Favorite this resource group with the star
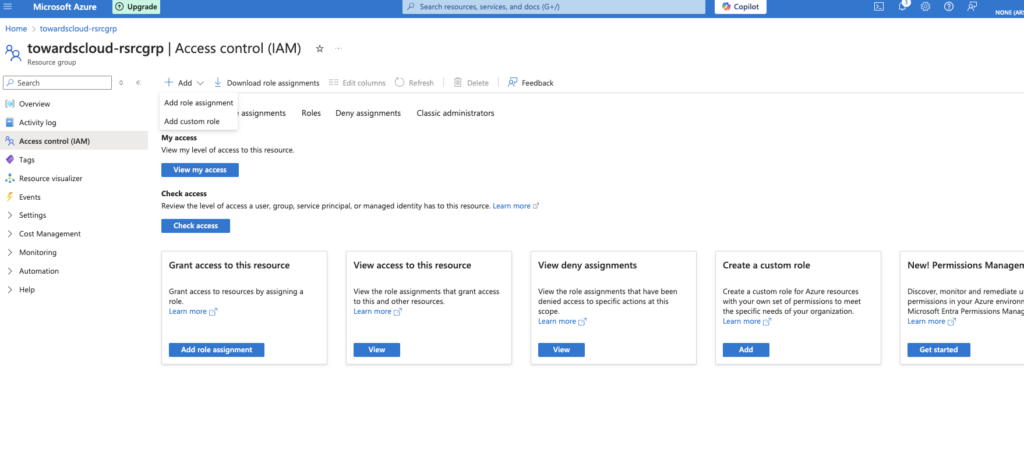 319,48
